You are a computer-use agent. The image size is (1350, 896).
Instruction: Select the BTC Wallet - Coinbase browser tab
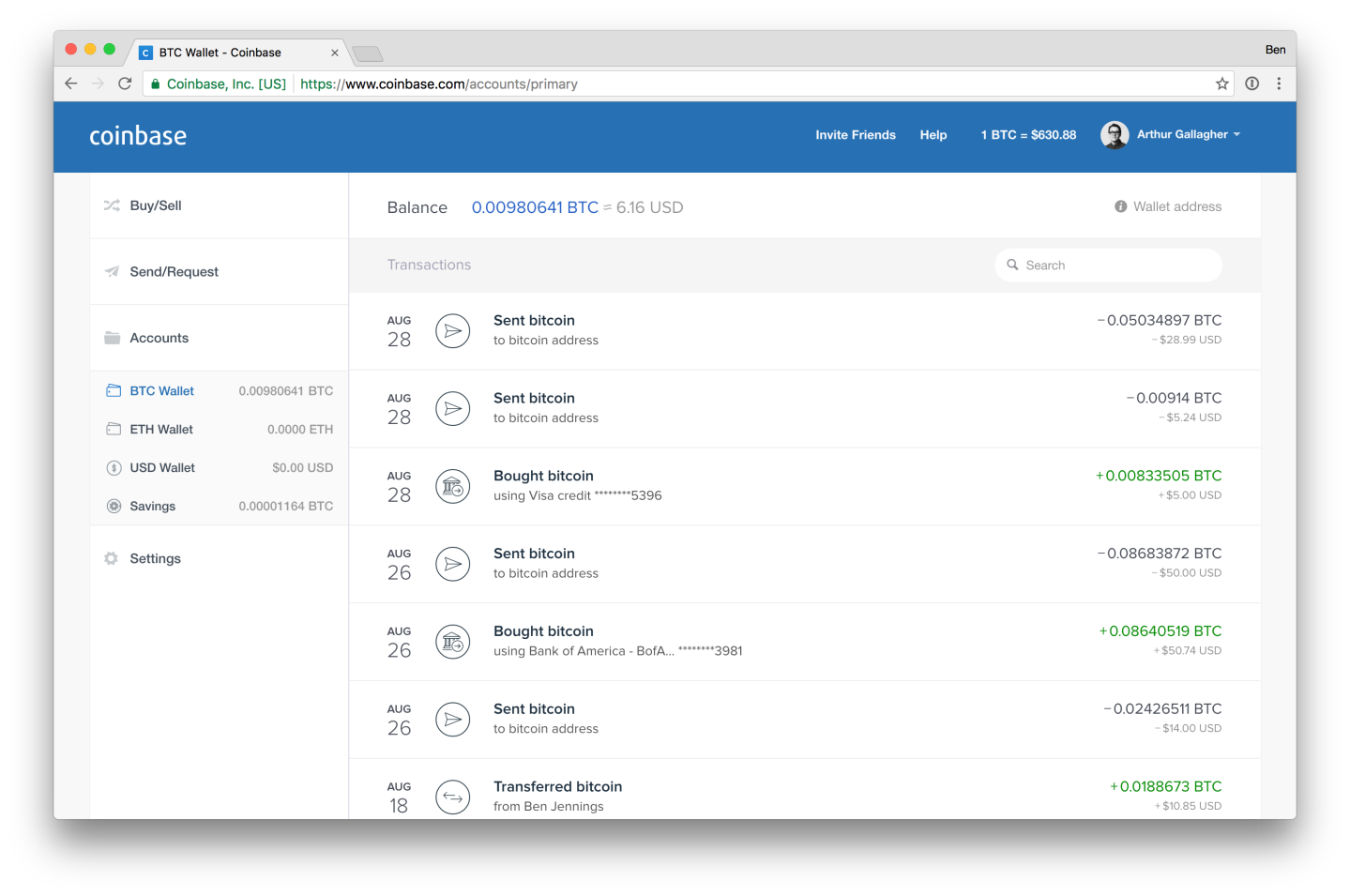click(220, 53)
